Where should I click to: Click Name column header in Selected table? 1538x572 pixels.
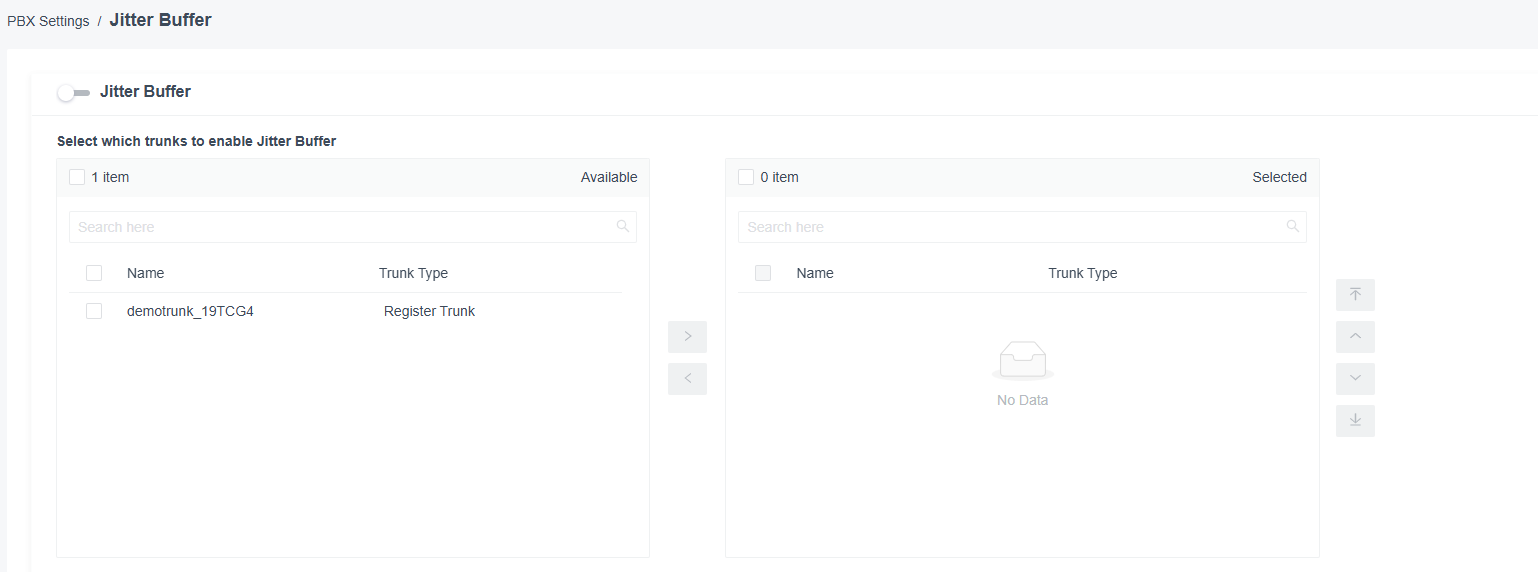(815, 273)
